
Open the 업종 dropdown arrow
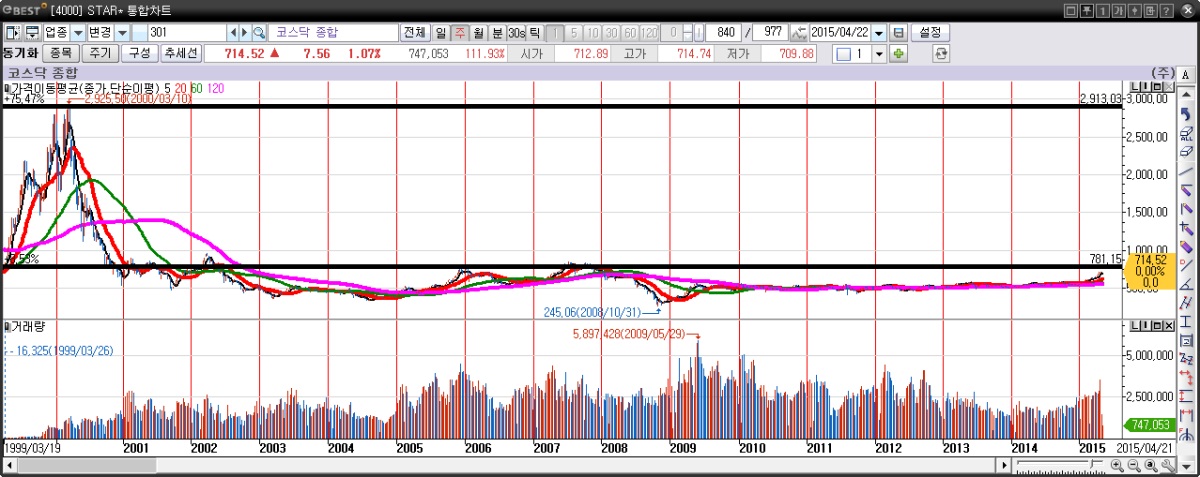(x=78, y=33)
